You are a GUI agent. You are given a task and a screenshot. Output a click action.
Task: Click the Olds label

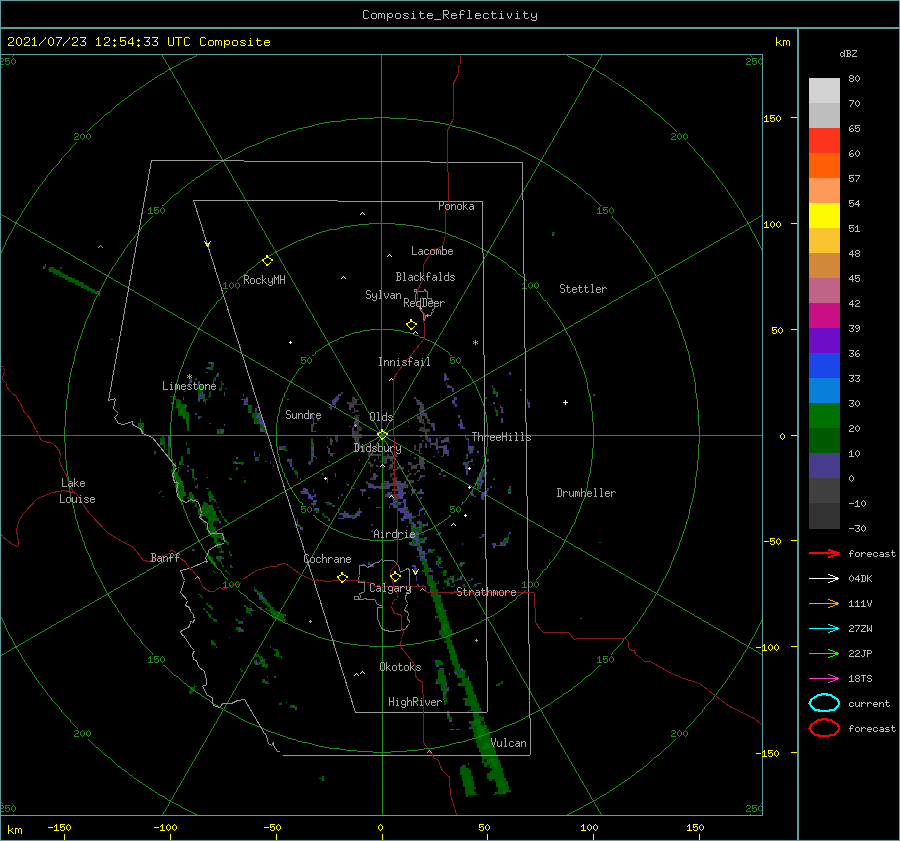point(381,417)
